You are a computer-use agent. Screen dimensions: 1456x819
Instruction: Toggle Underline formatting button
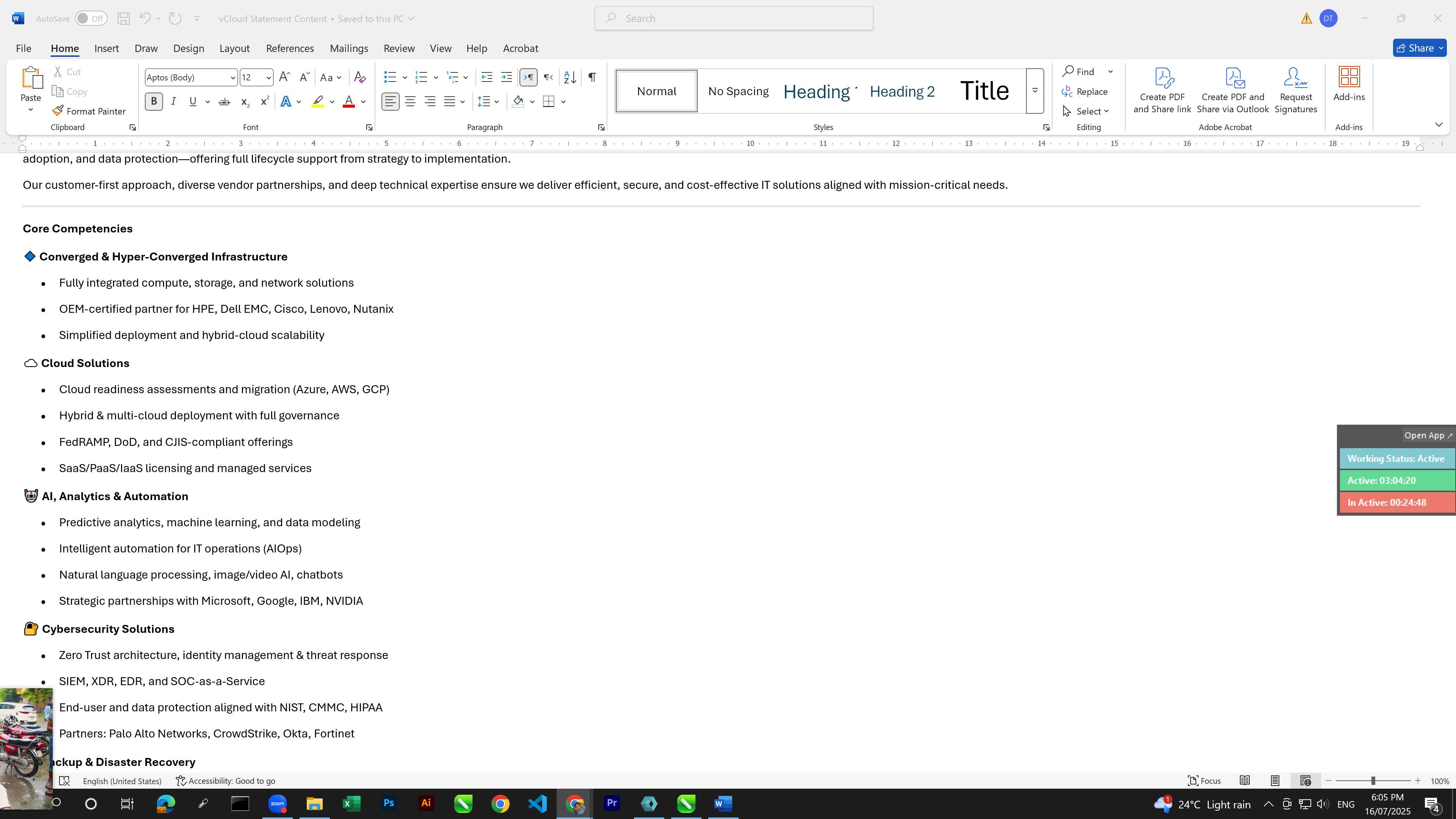[x=193, y=102]
